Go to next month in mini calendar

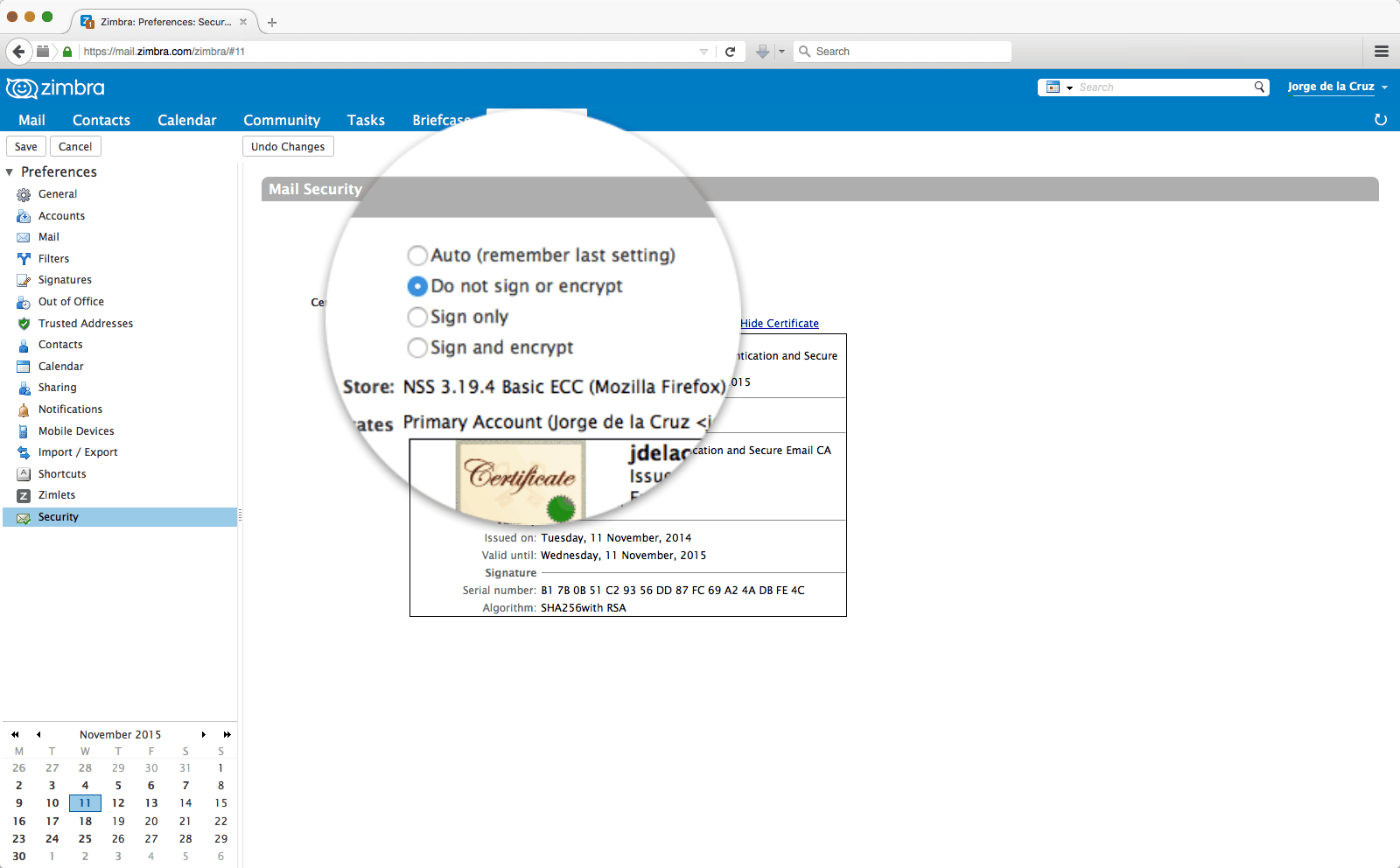tap(203, 735)
